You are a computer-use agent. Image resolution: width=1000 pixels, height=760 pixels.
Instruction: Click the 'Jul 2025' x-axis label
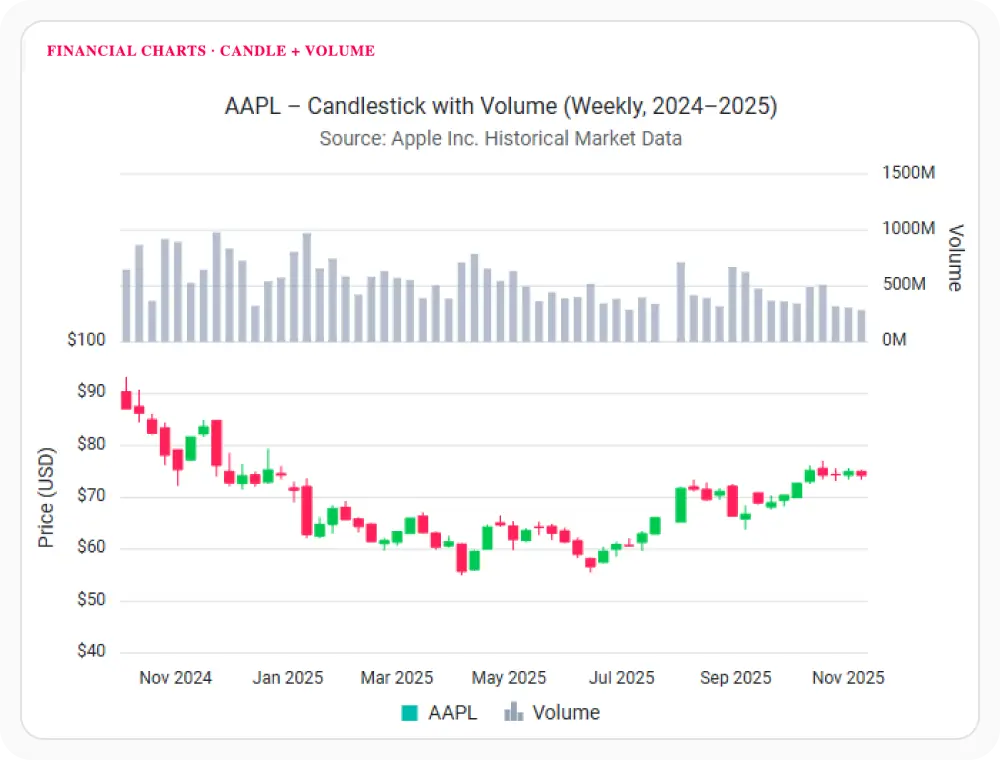(x=621, y=677)
